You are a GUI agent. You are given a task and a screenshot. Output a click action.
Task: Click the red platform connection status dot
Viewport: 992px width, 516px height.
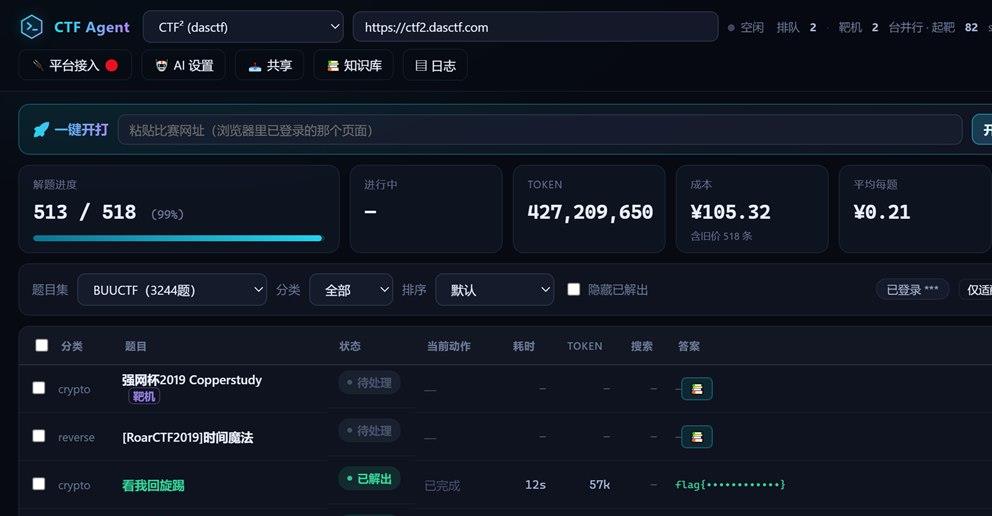[x=111, y=65]
